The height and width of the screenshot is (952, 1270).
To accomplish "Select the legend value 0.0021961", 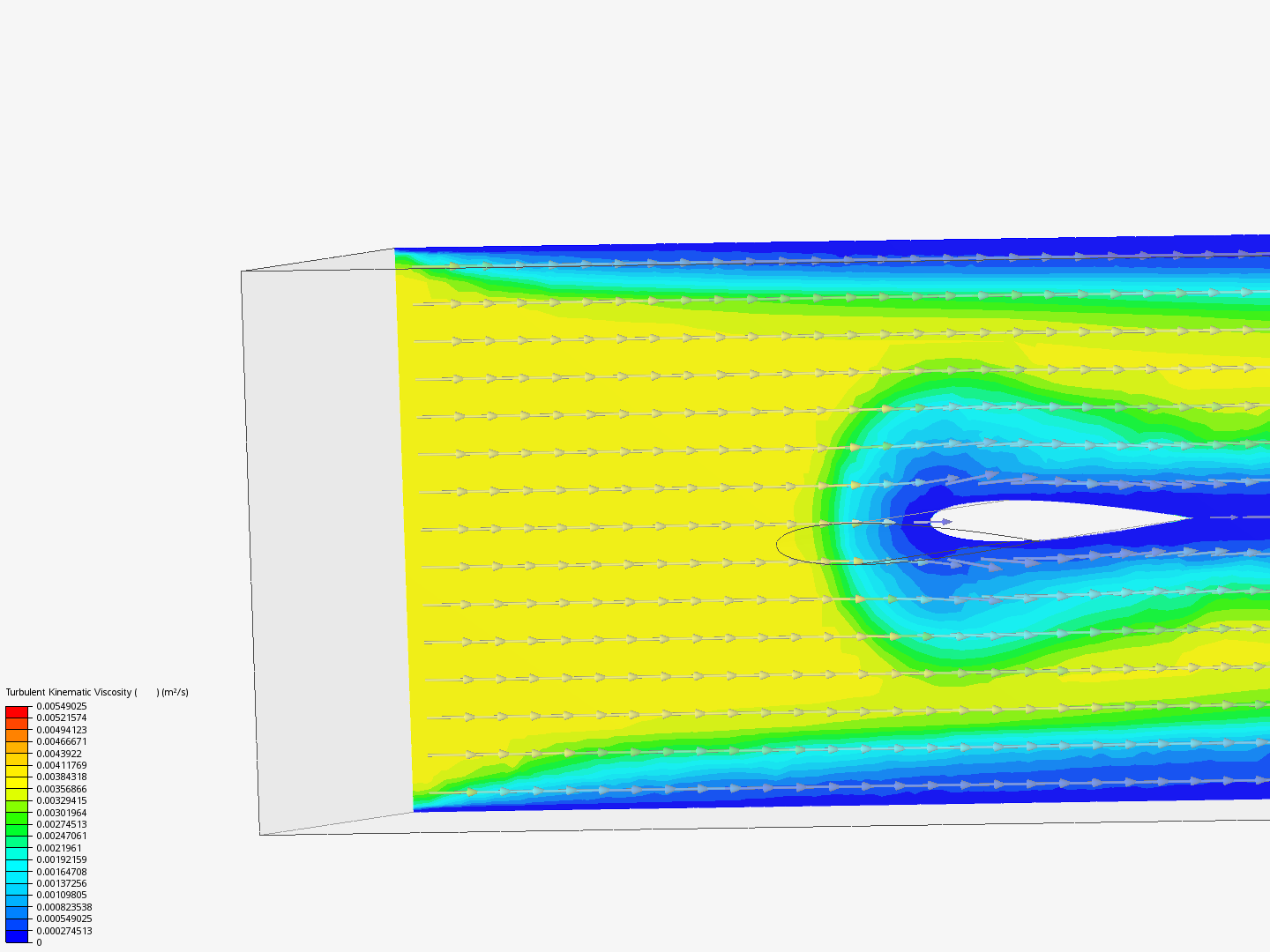I will (59, 848).
